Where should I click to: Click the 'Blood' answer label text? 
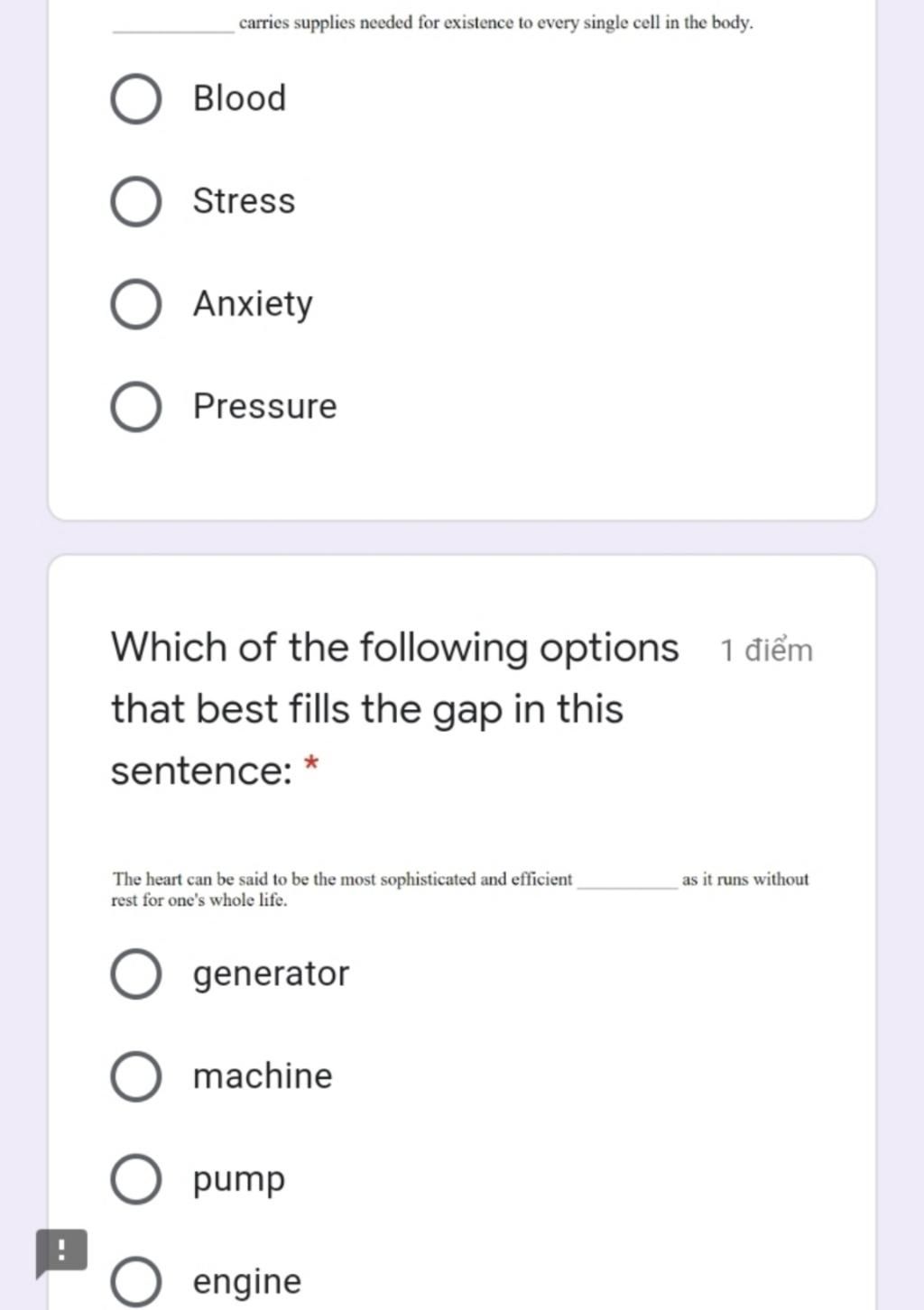(239, 97)
